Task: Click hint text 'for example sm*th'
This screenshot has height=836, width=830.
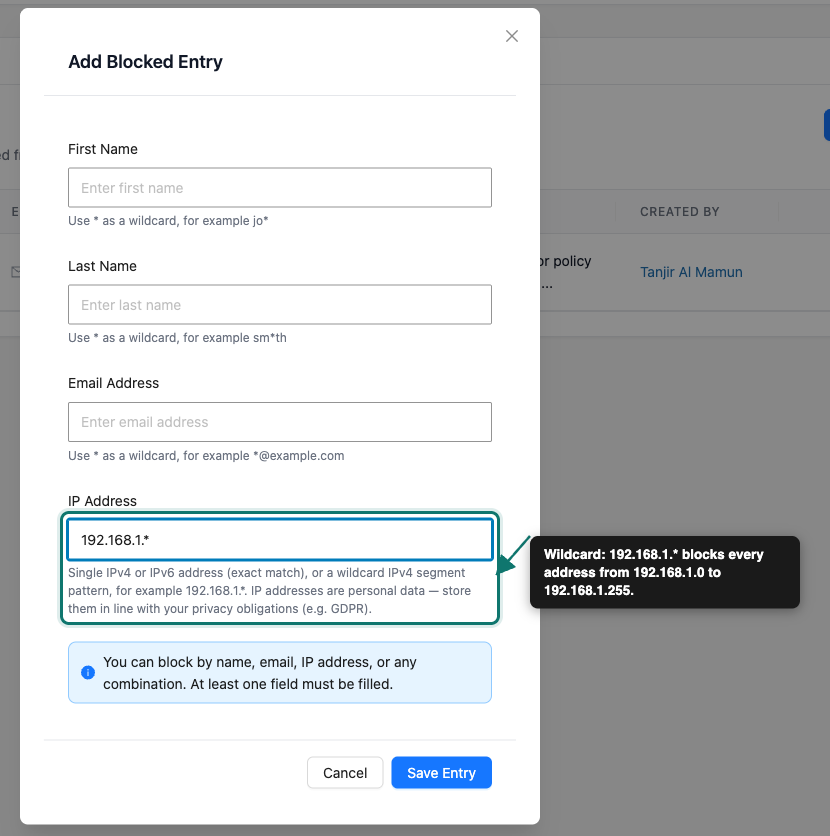Action: (235, 338)
